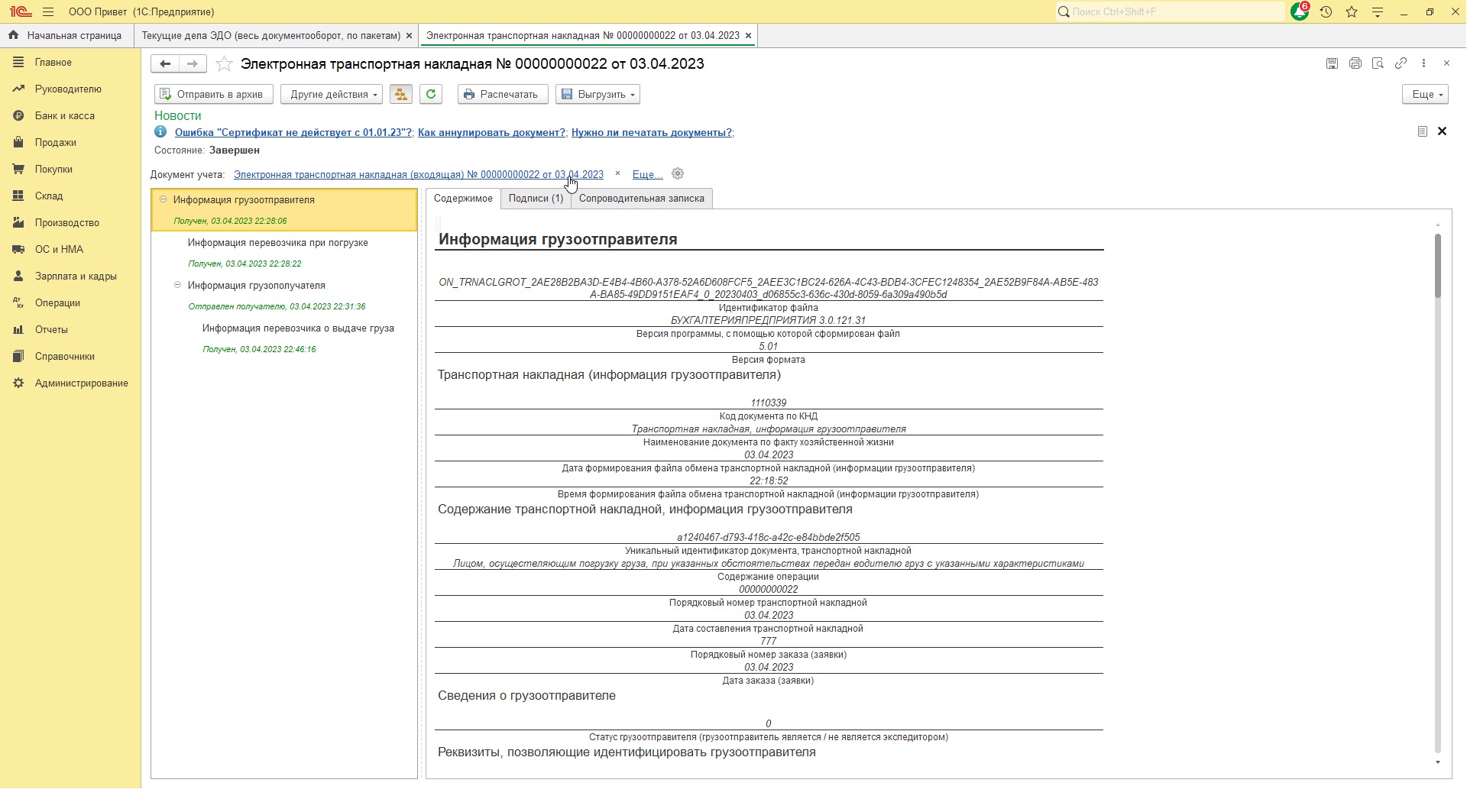This screenshot has height=812, width=1467.
Task: Open Как аннулировать документ link
Action: [x=492, y=132]
